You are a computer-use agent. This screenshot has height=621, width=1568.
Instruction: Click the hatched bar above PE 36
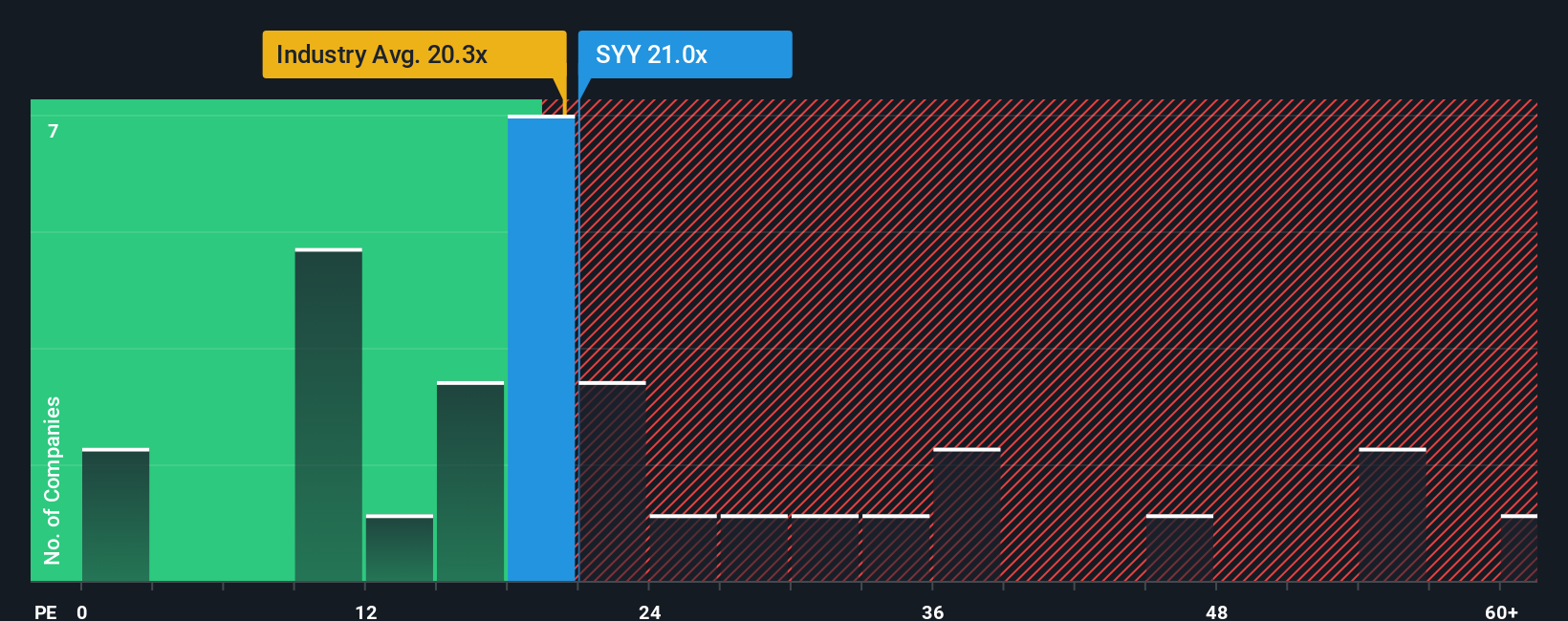point(967,515)
